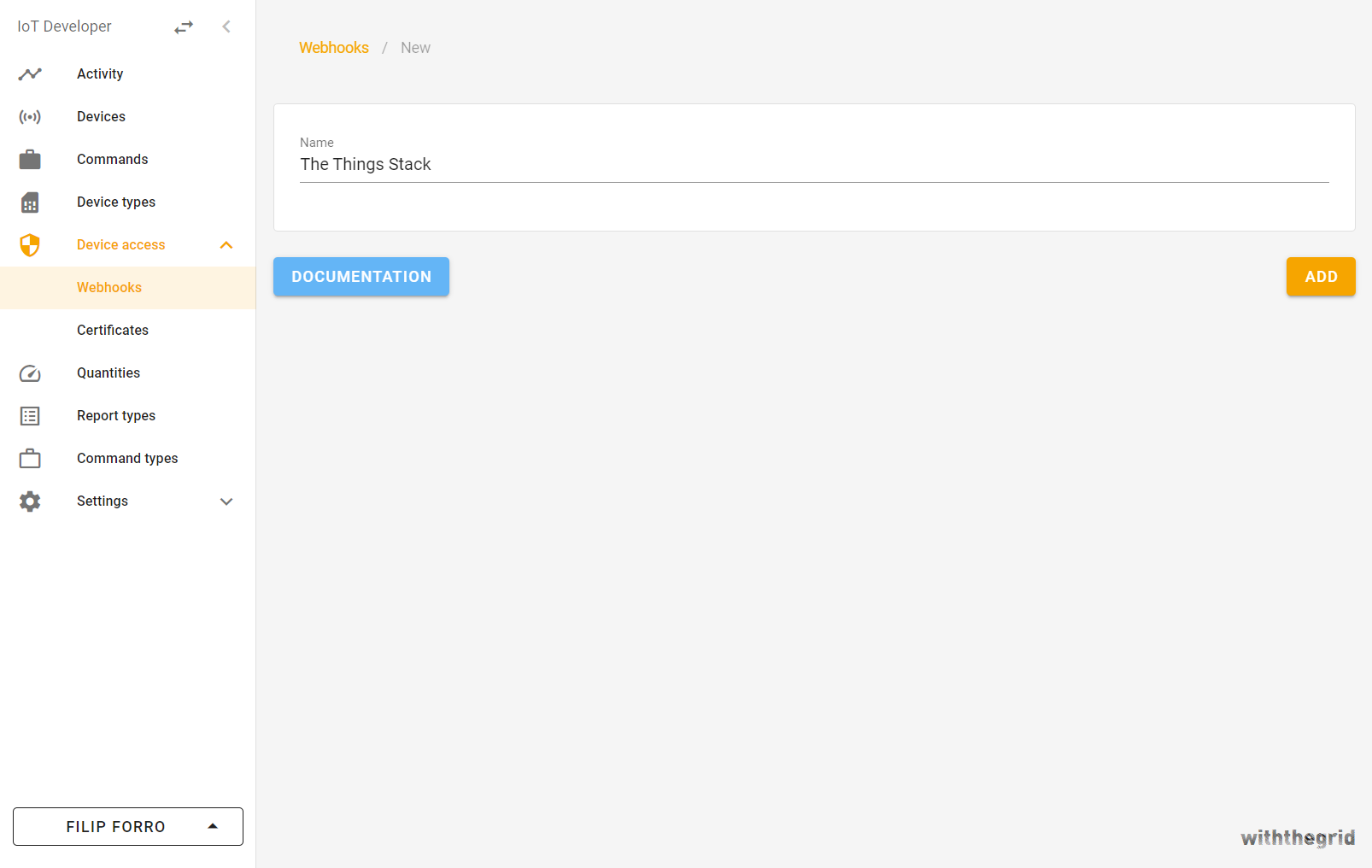The width and height of the screenshot is (1372, 868).
Task: Collapse the sidebar with the left chevron
Action: (x=226, y=26)
